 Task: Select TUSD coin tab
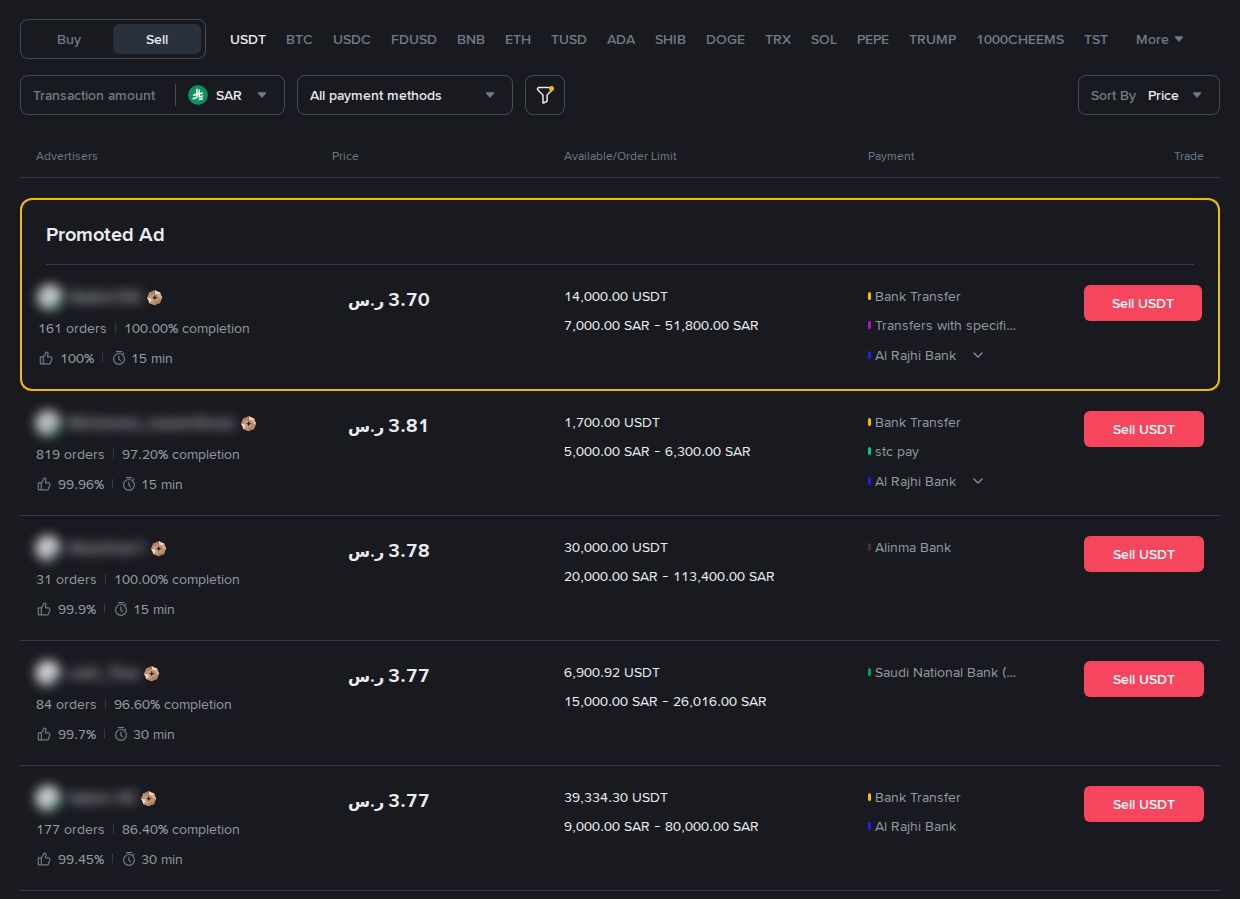569,39
